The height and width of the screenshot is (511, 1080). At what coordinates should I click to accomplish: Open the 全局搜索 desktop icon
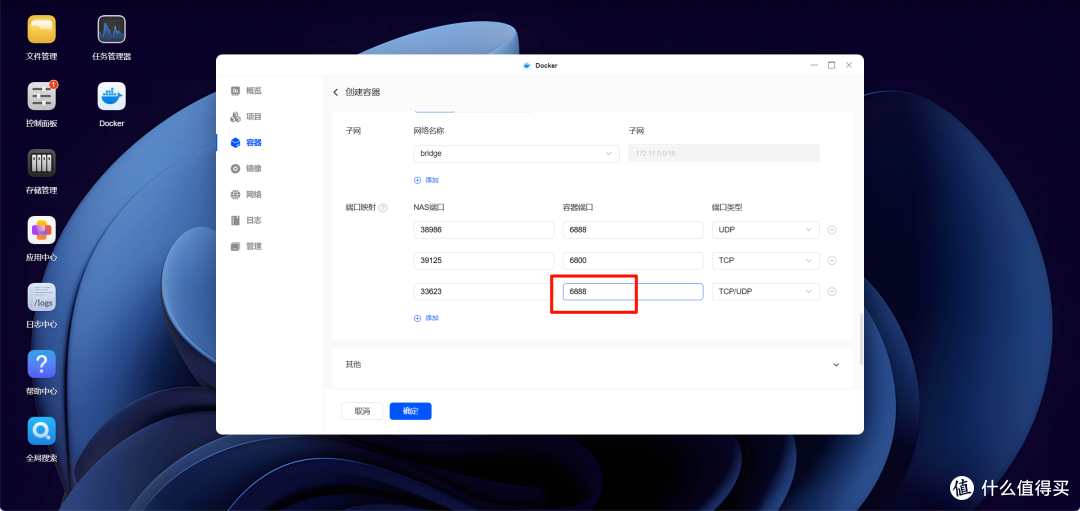[x=41, y=430]
